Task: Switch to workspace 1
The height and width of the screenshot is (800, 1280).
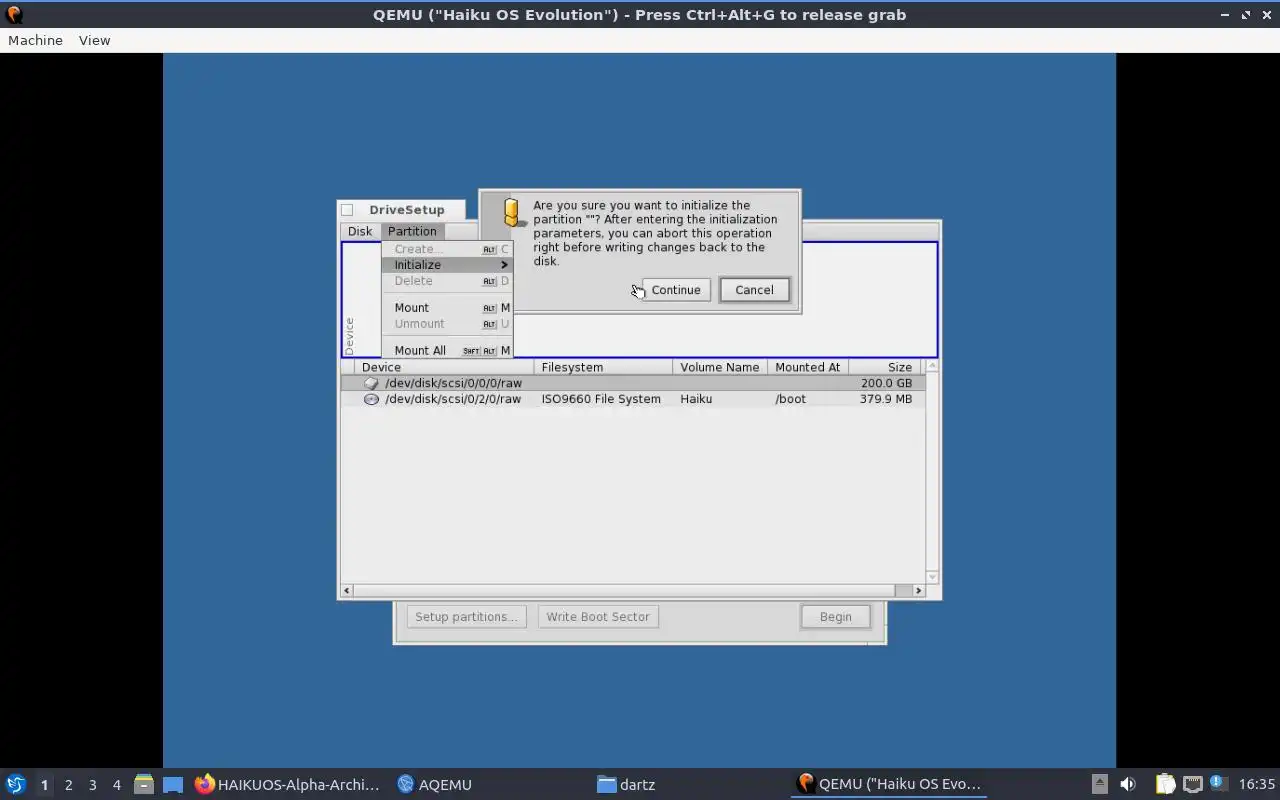Action: coord(44,785)
